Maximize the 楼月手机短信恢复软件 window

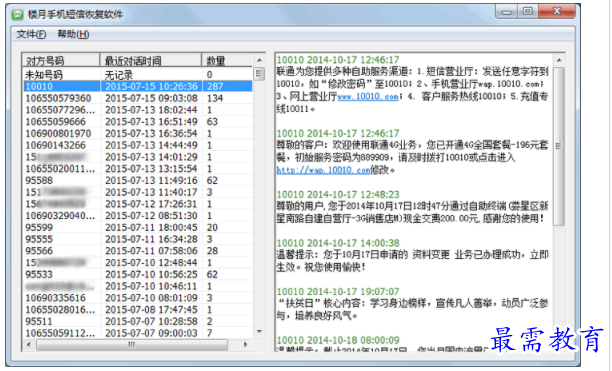[528, 11]
